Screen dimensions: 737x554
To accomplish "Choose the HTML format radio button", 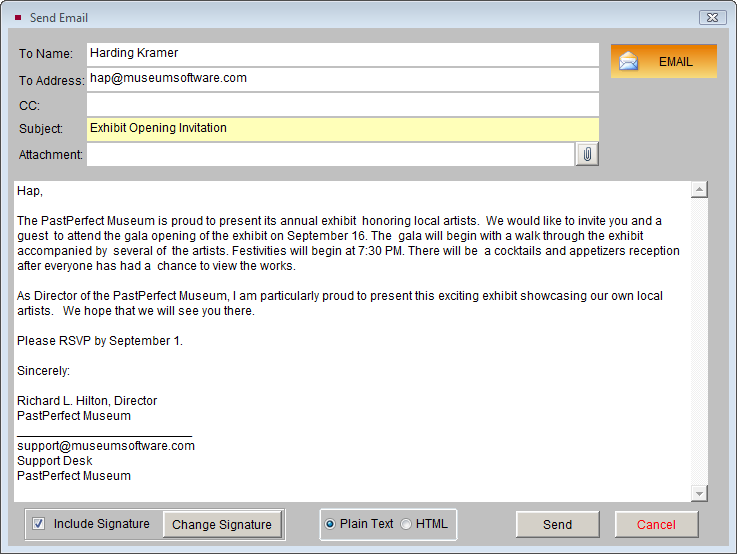I will coord(406,524).
